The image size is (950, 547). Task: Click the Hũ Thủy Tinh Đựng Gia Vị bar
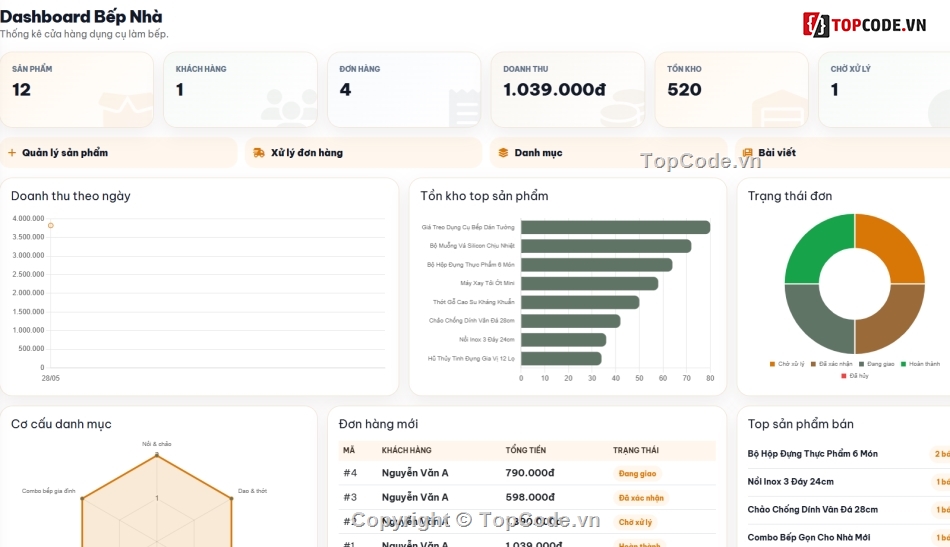561,359
